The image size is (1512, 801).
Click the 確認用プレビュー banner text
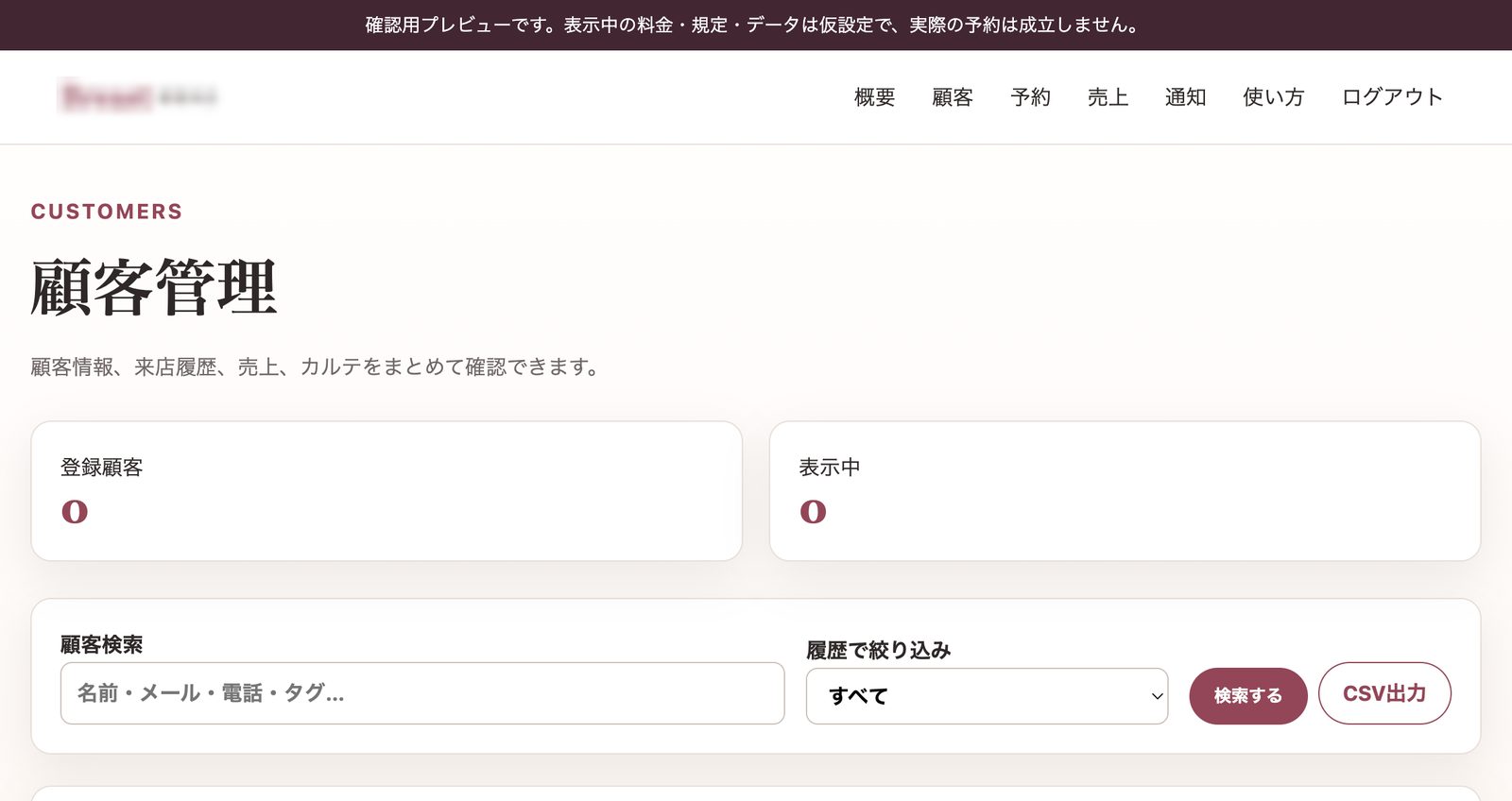755,26
